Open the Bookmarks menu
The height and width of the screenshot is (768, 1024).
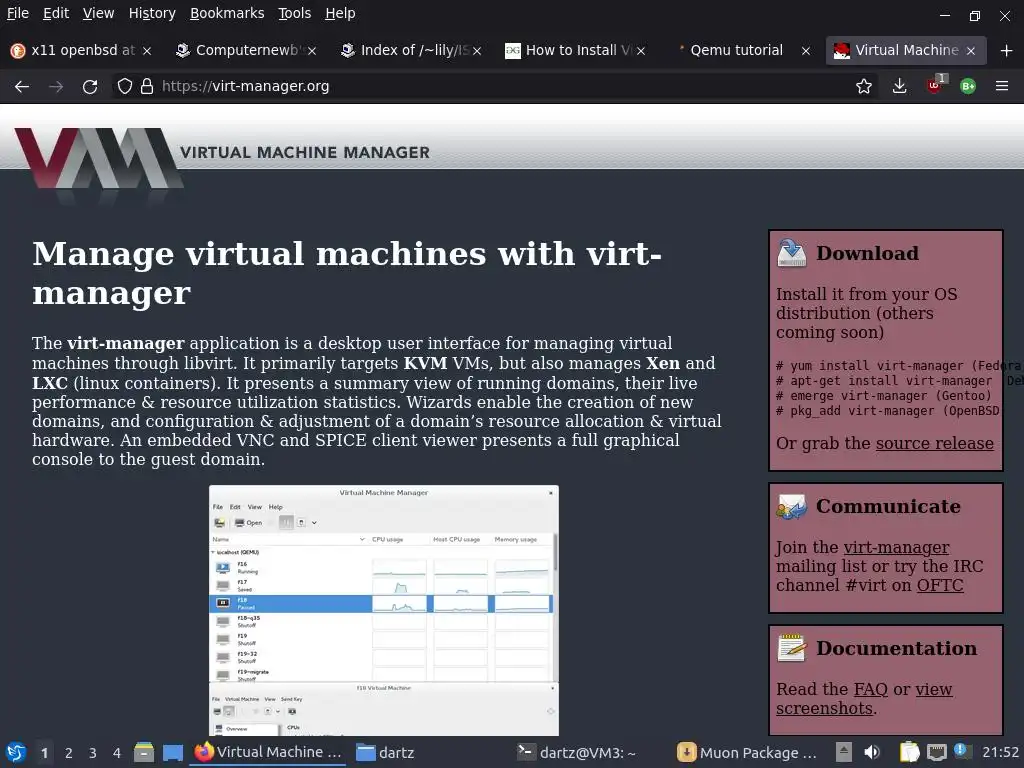coord(227,13)
